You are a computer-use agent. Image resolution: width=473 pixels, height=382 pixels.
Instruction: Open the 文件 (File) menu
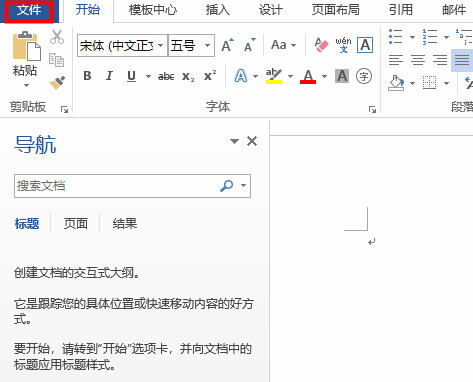tap(29, 10)
